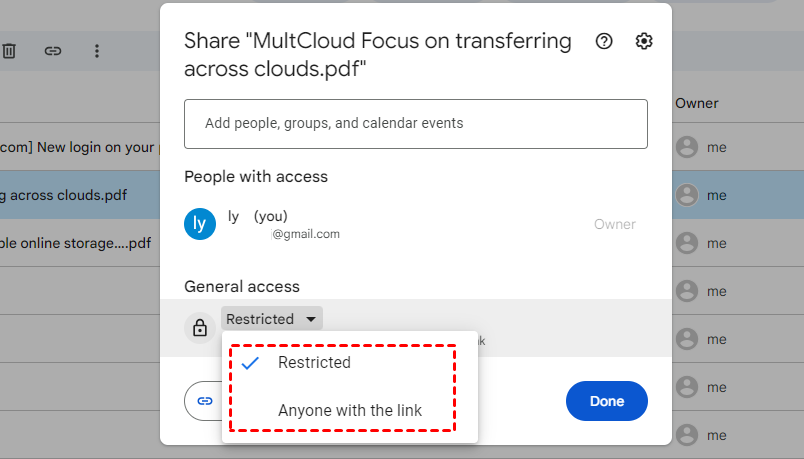Click the Owner column header
Image resolution: width=804 pixels, height=459 pixels.
point(697,103)
